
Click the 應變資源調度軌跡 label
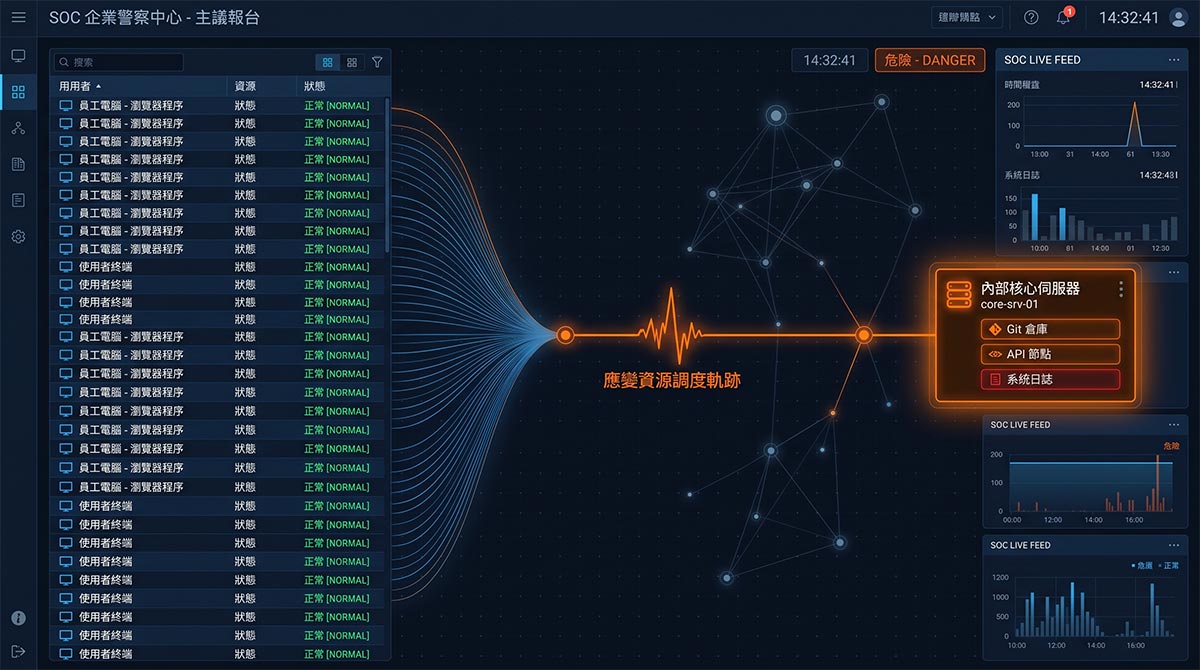[672, 381]
